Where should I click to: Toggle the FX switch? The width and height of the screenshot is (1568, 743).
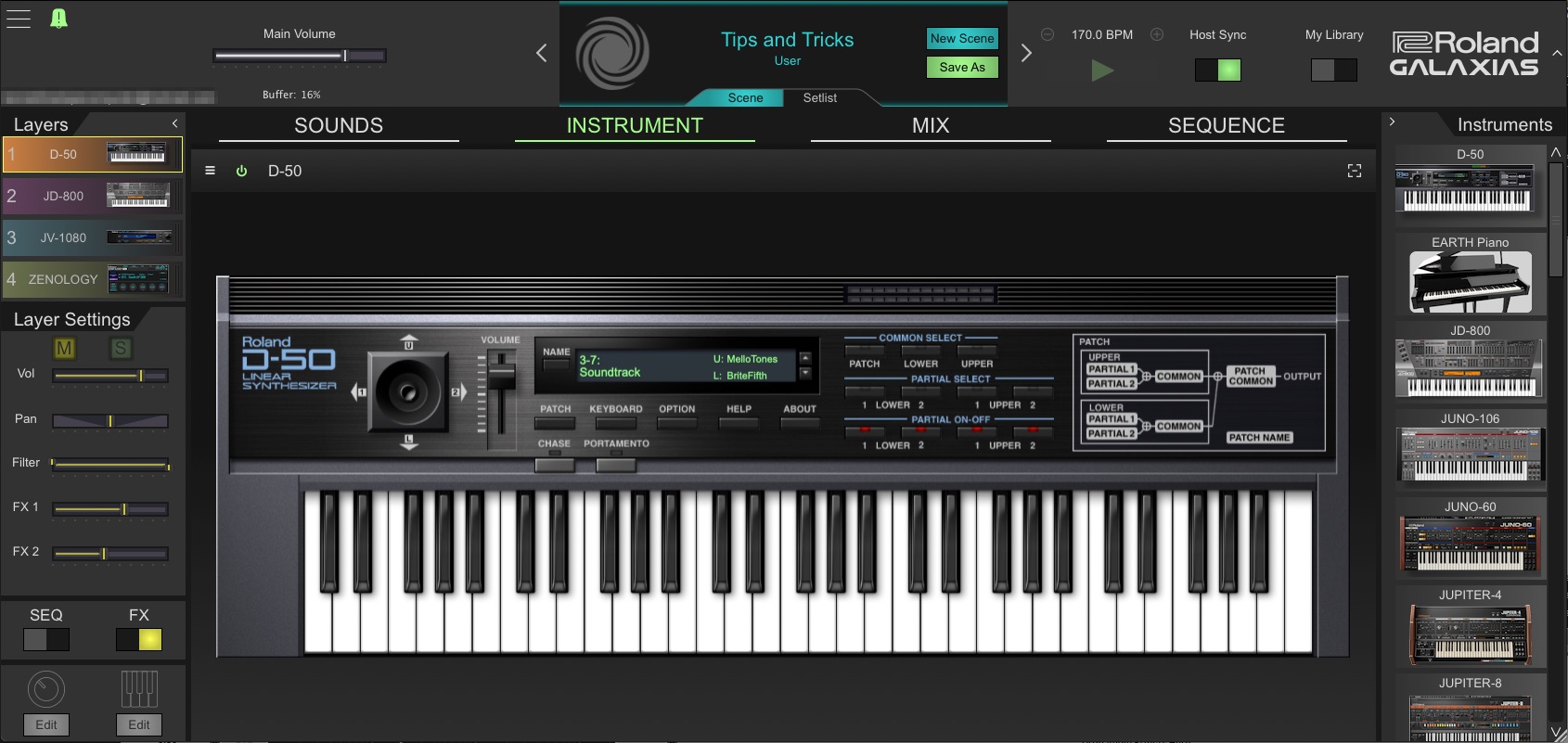point(139,639)
